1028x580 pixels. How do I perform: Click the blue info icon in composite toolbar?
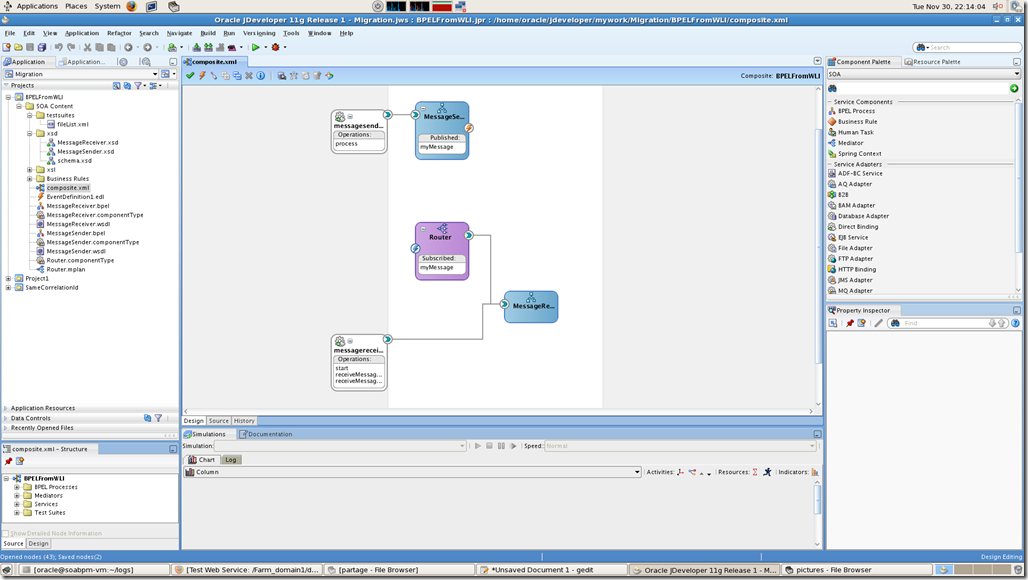261,75
